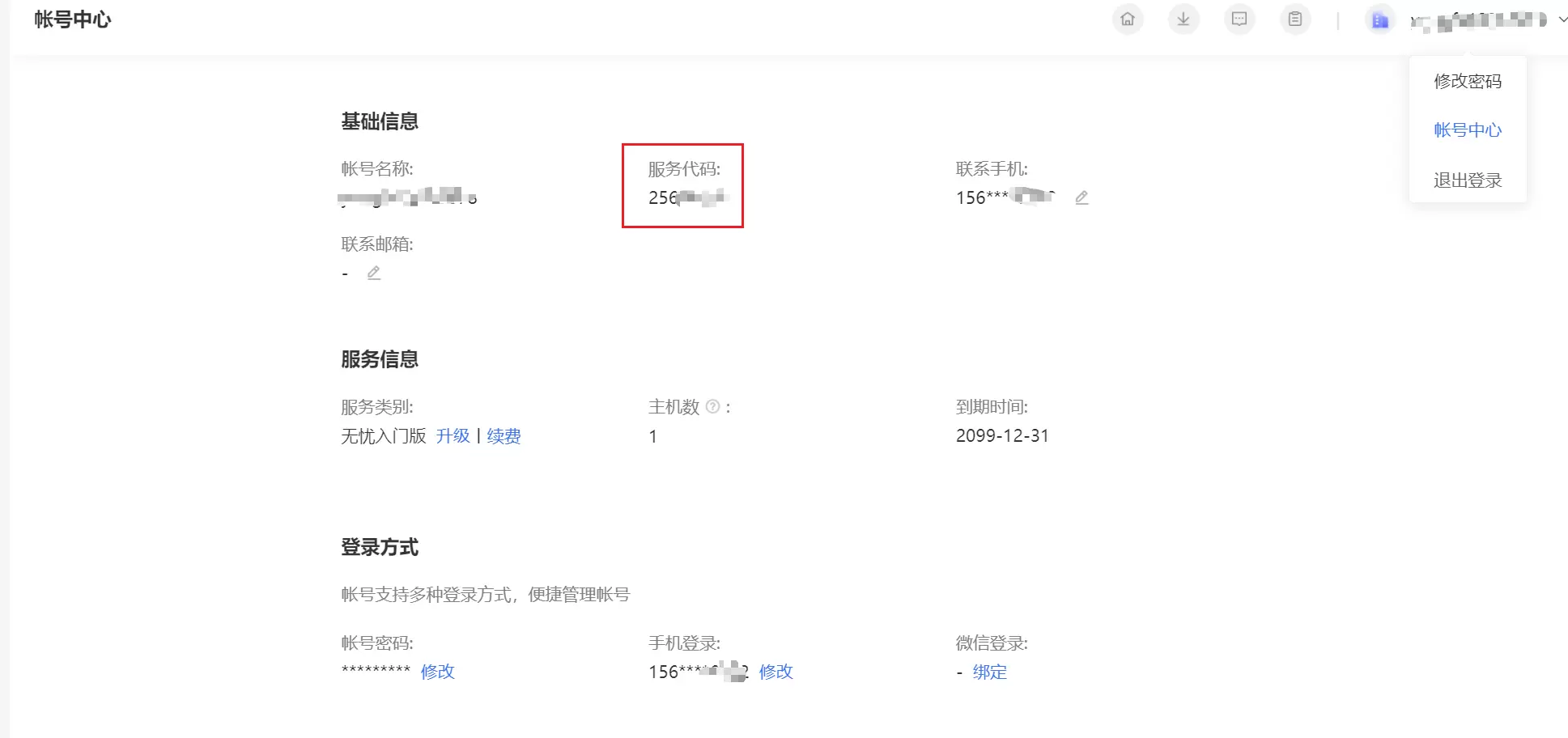The width and height of the screenshot is (1568, 738).
Task: Click the 登录方式 section heading
Action: coord(380,548)
